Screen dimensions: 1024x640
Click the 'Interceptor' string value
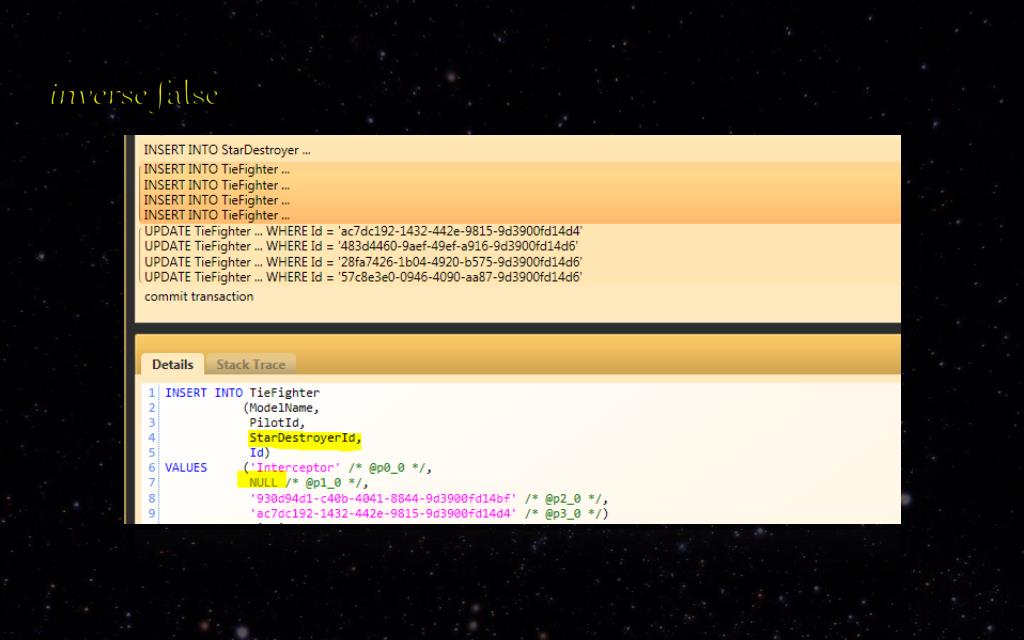coord(295,468)
